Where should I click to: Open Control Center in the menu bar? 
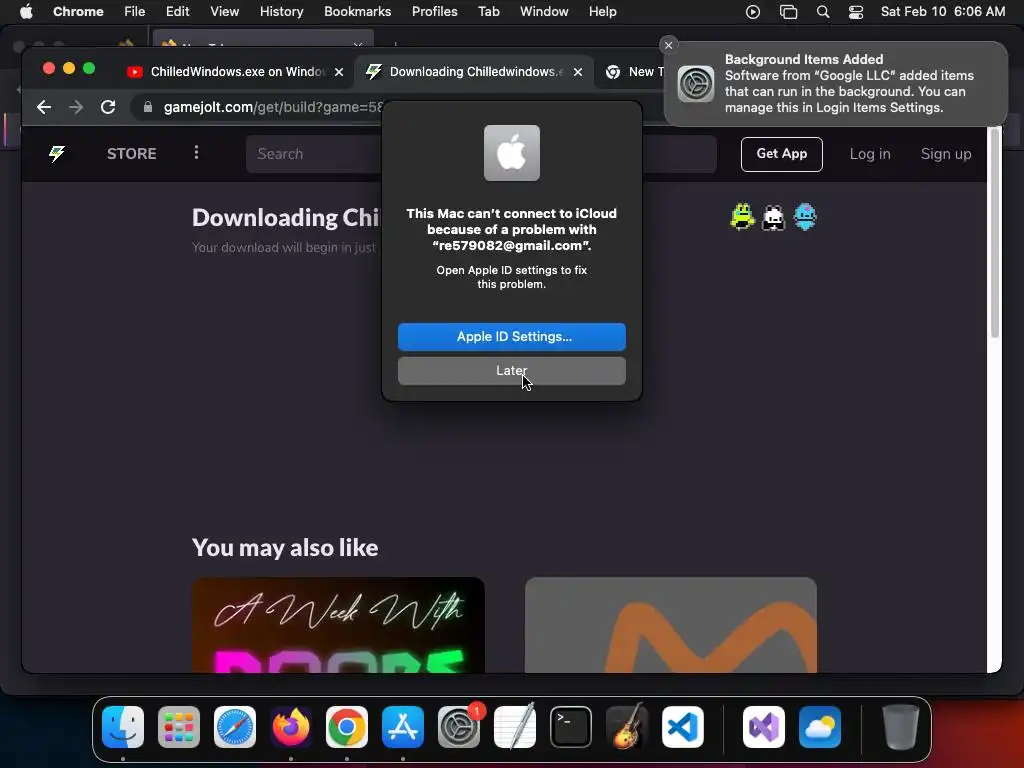[x=856, y=12]
